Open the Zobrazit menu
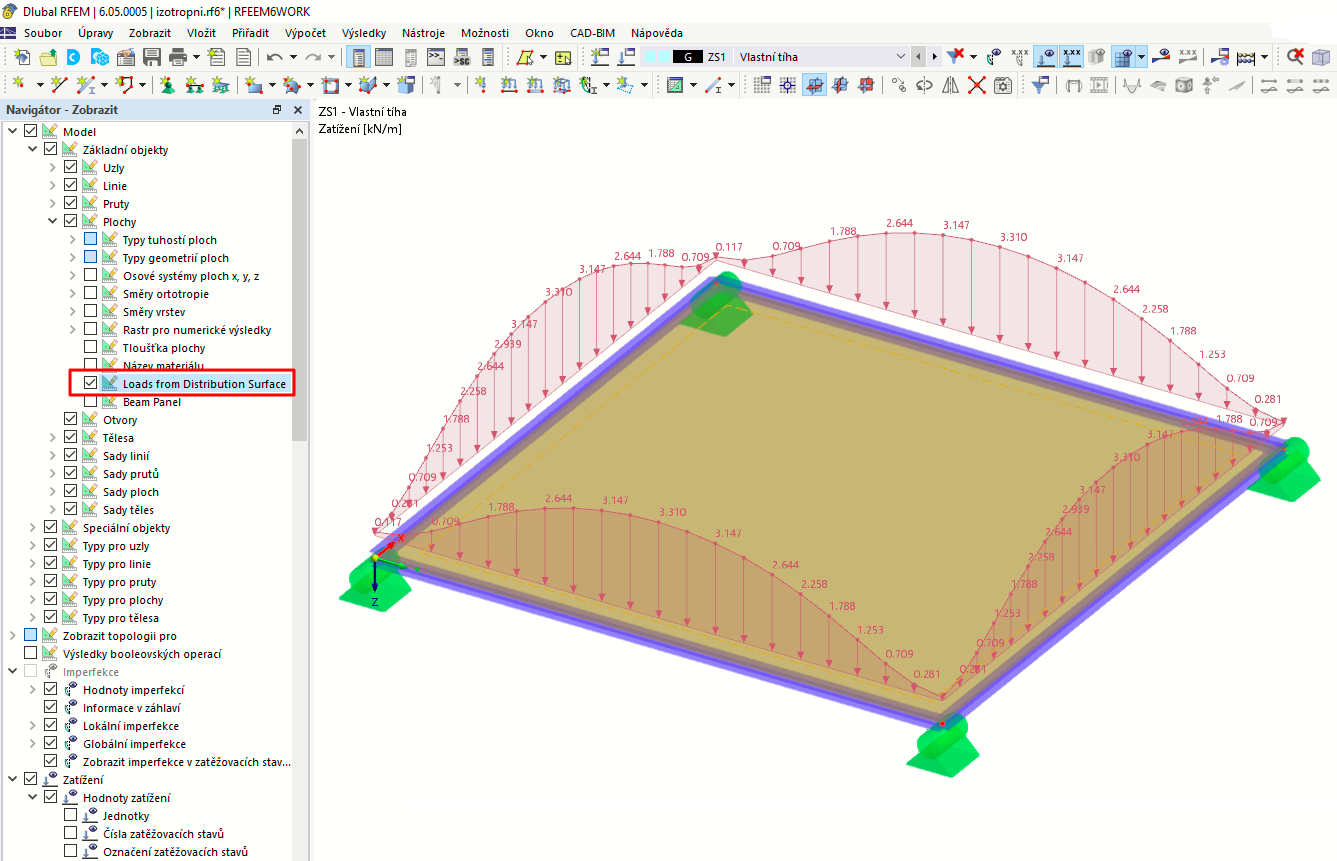Image resolution: width=1337 pixels, height=861 pixels. 150,33
